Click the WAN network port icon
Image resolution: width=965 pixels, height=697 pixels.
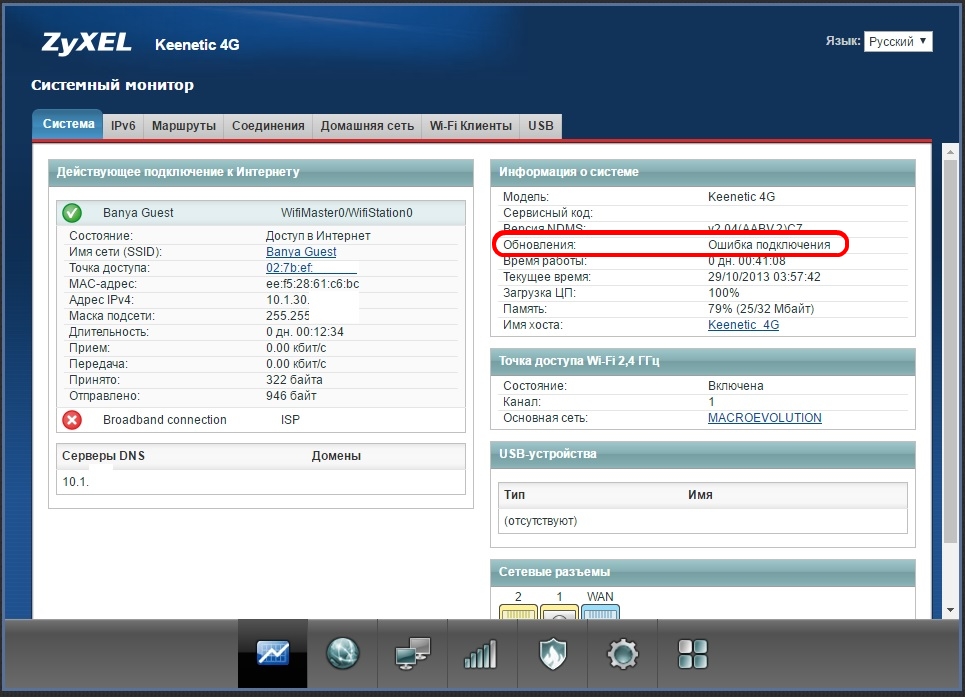600,611
